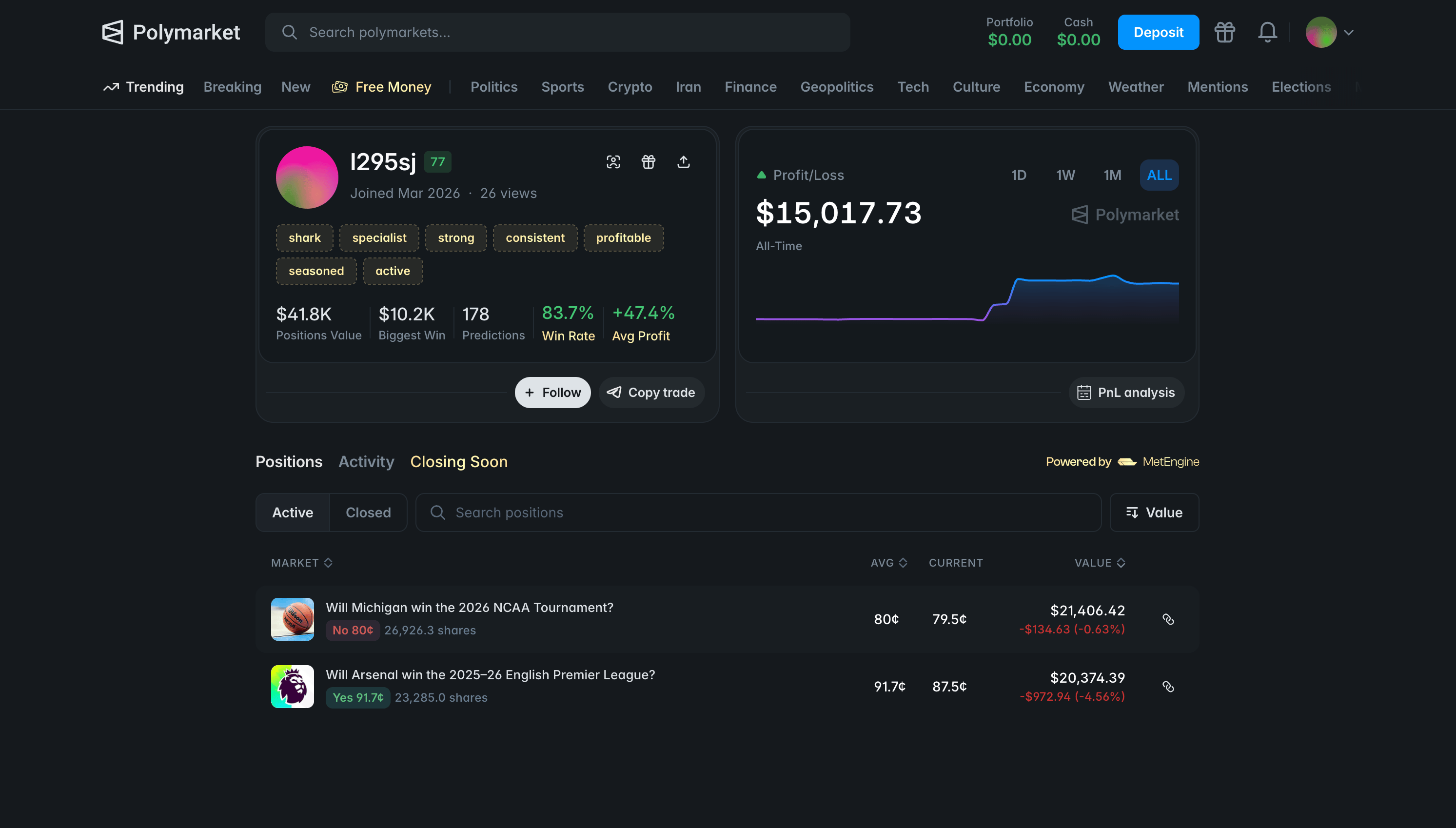Share the l295sj profile
The image size is (1456, 828).
[683, 162]
